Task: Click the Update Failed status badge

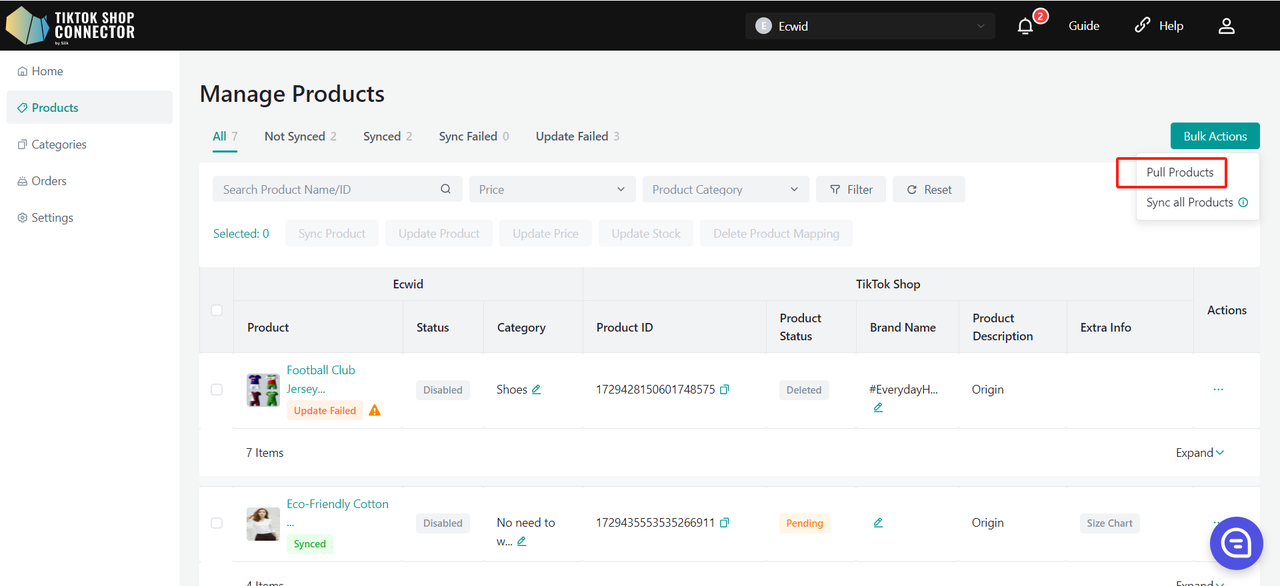Action: 325,411
